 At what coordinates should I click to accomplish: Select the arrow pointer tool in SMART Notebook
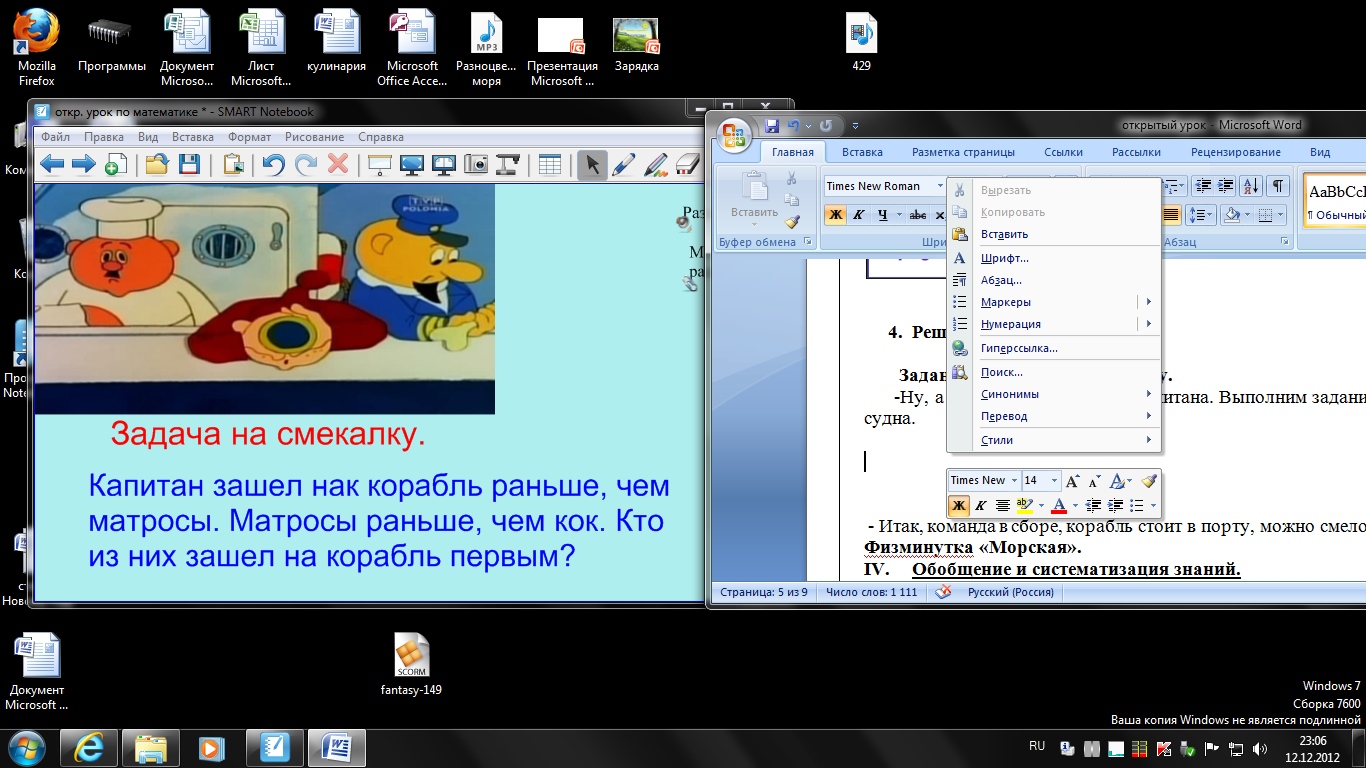(x=592, y=164)
